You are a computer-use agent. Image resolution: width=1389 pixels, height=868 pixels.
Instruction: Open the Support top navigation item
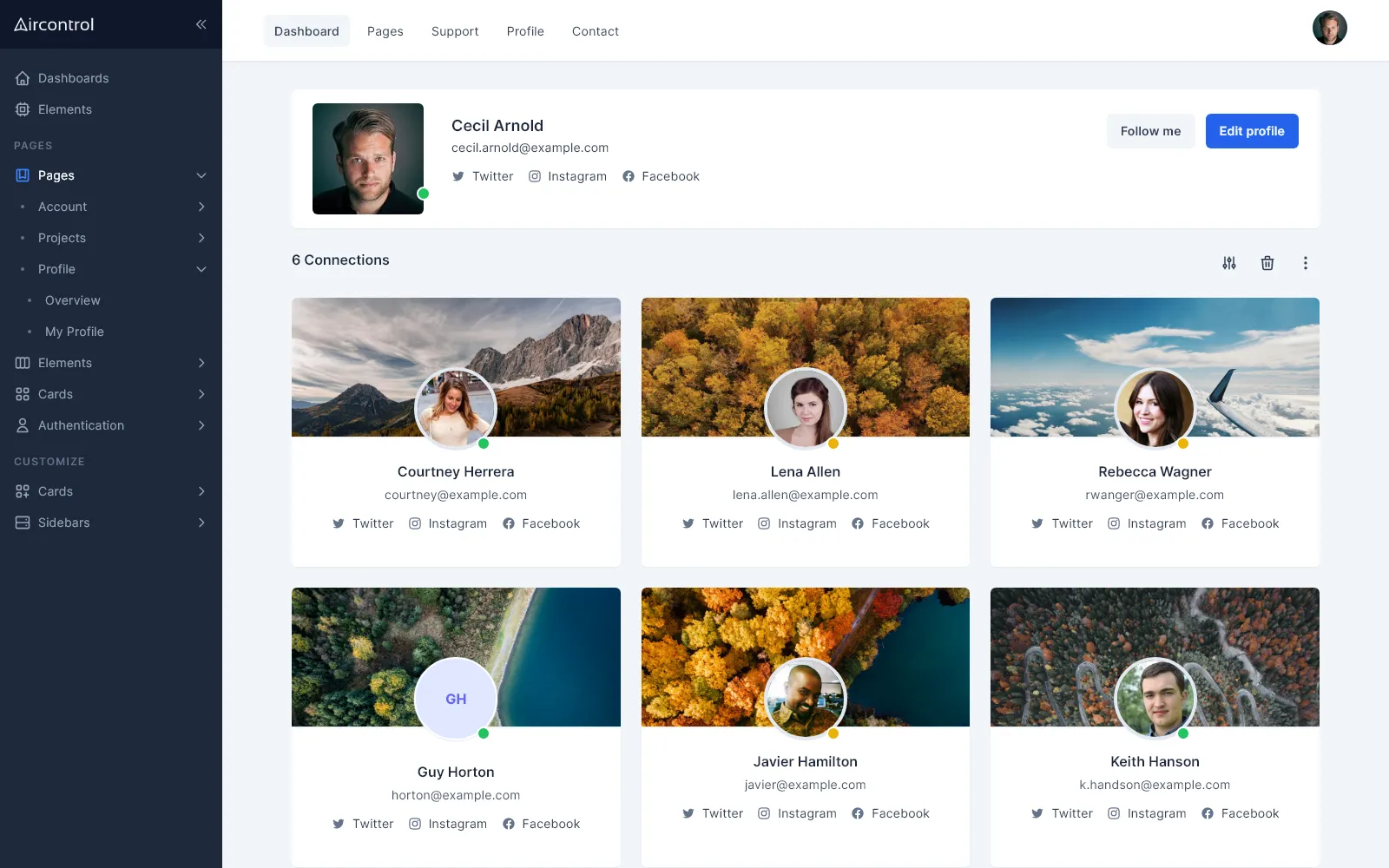click(x=455, y=31)
